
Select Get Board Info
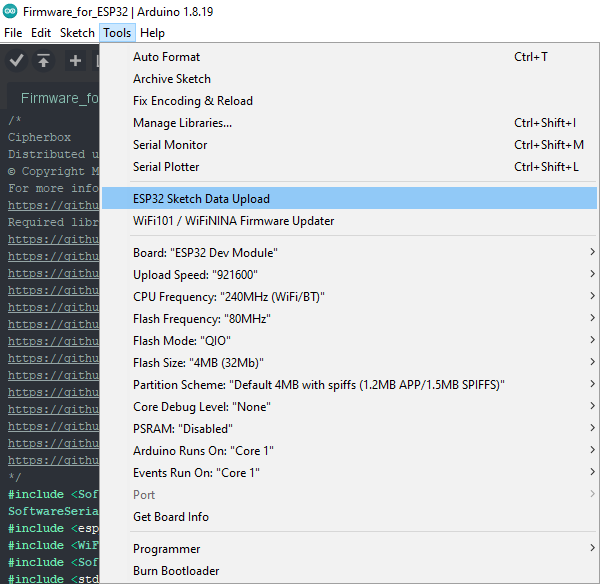click(x=349, y=517)
